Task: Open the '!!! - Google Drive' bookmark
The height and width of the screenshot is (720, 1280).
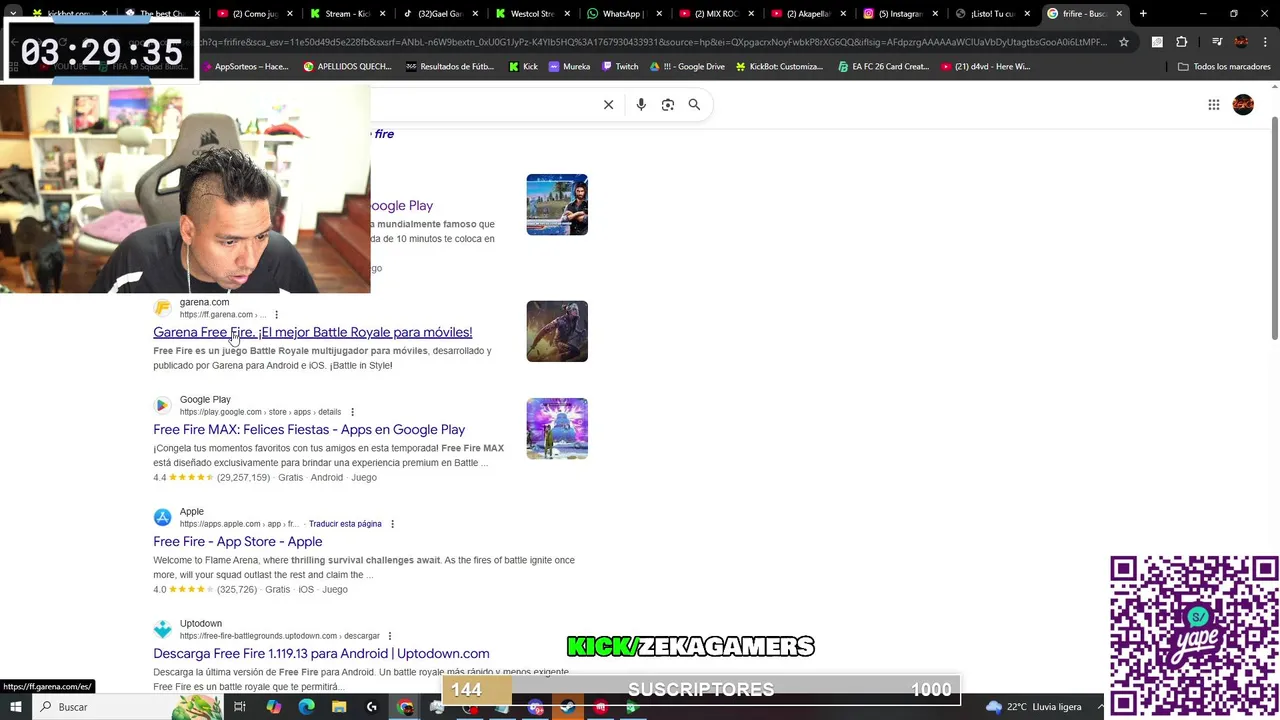Action: click(687, 66)
